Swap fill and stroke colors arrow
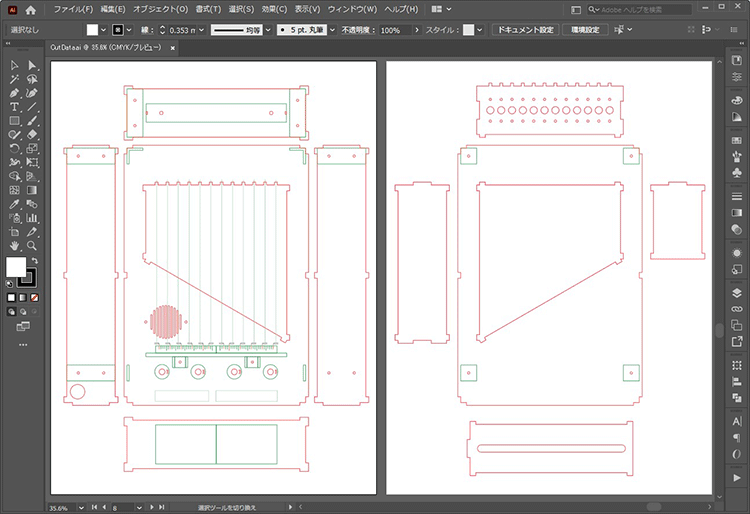Screen dimensions: 750x514 click(x=34, y=259)
